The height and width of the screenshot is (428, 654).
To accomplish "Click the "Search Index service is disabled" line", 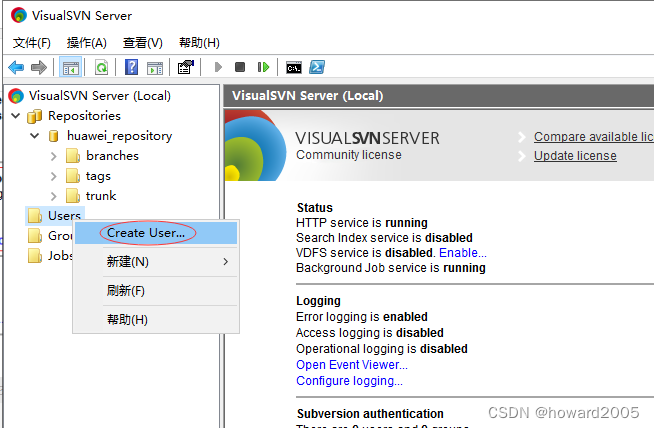I will (x=384, y=238).
